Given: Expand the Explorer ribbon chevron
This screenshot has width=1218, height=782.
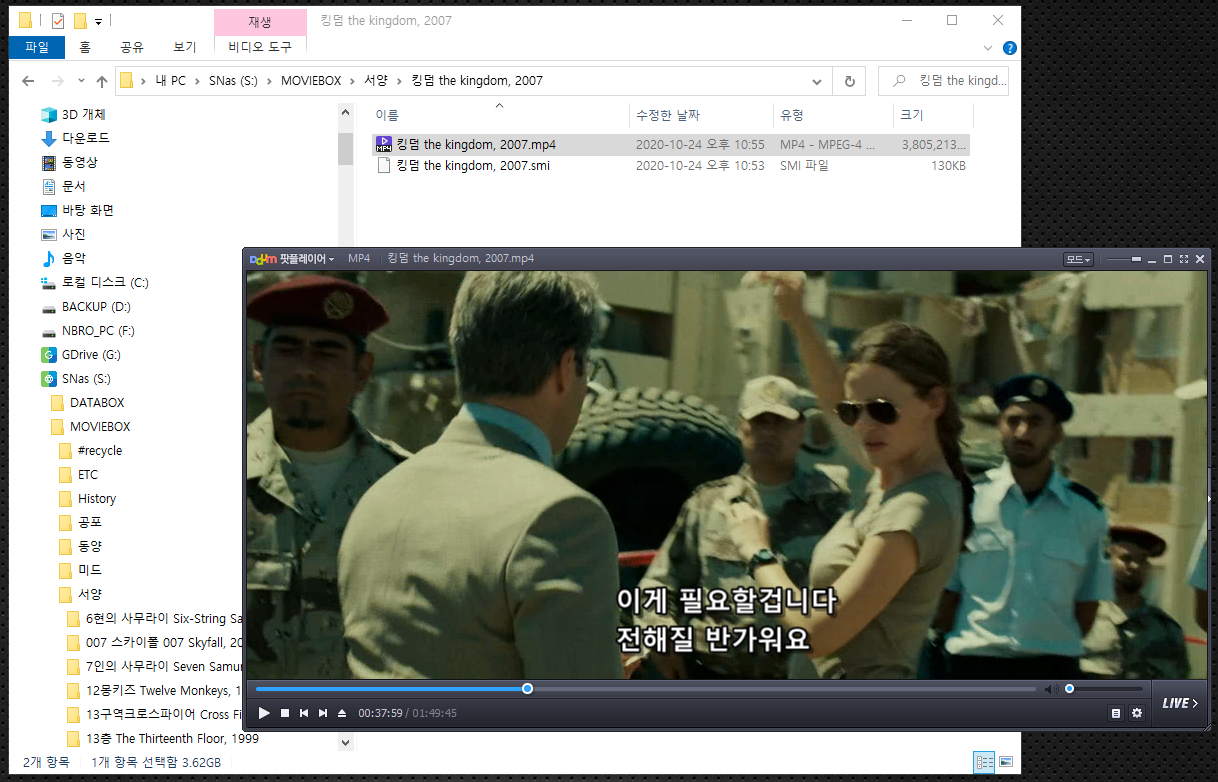Looking at the screenshot, I should pos(988,47).
